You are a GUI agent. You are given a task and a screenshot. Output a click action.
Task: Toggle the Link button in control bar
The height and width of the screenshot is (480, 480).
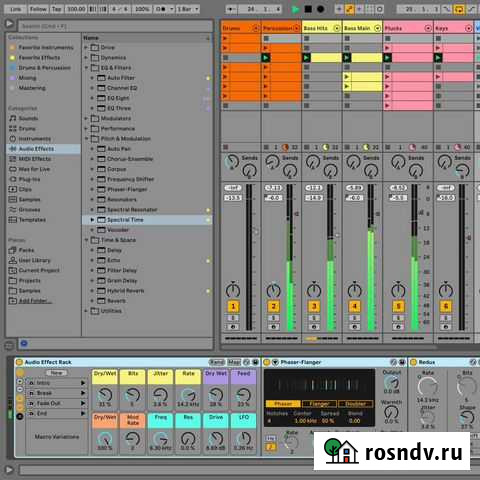pos(16,9)
